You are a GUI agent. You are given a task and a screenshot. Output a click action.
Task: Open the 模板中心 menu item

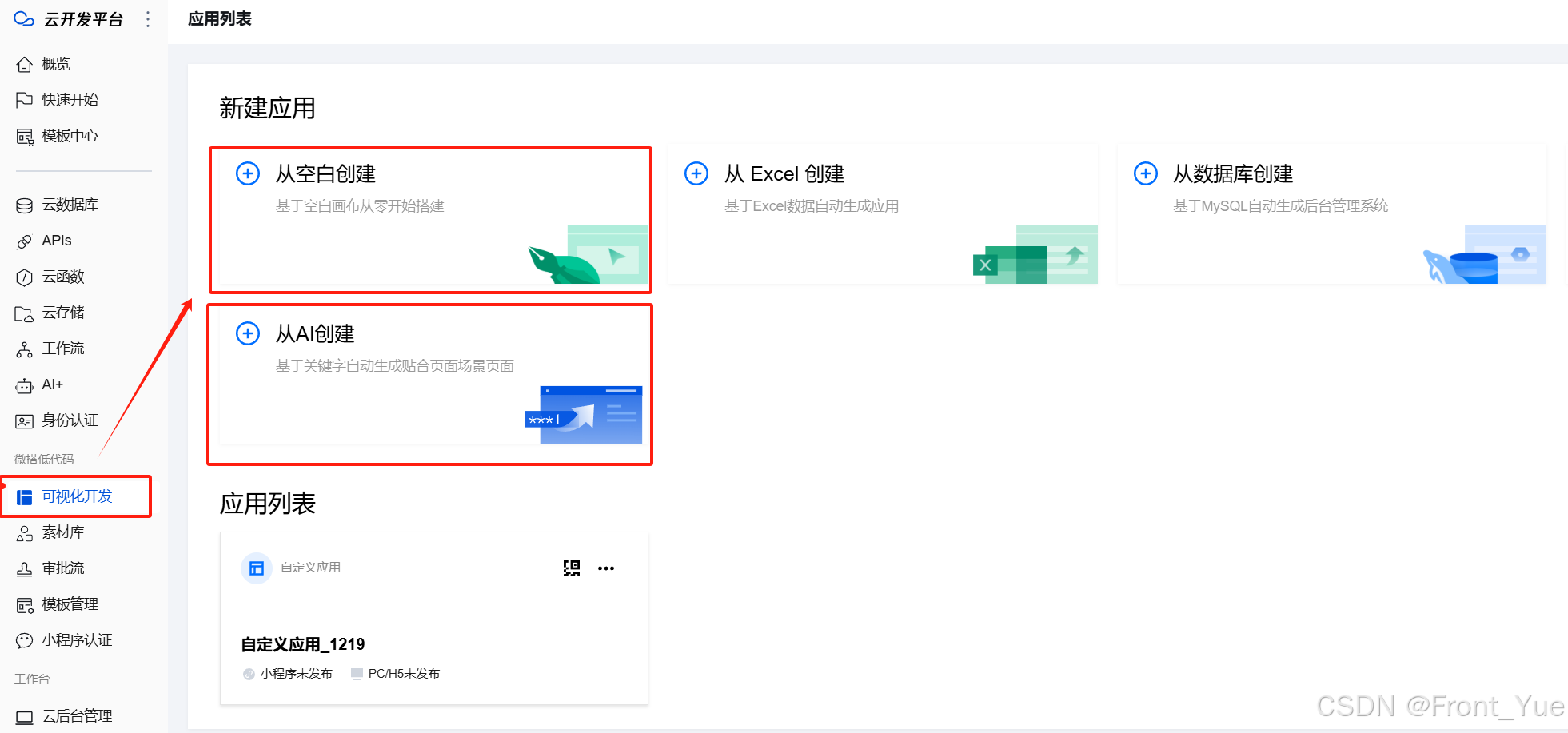(x=70, y=136)
